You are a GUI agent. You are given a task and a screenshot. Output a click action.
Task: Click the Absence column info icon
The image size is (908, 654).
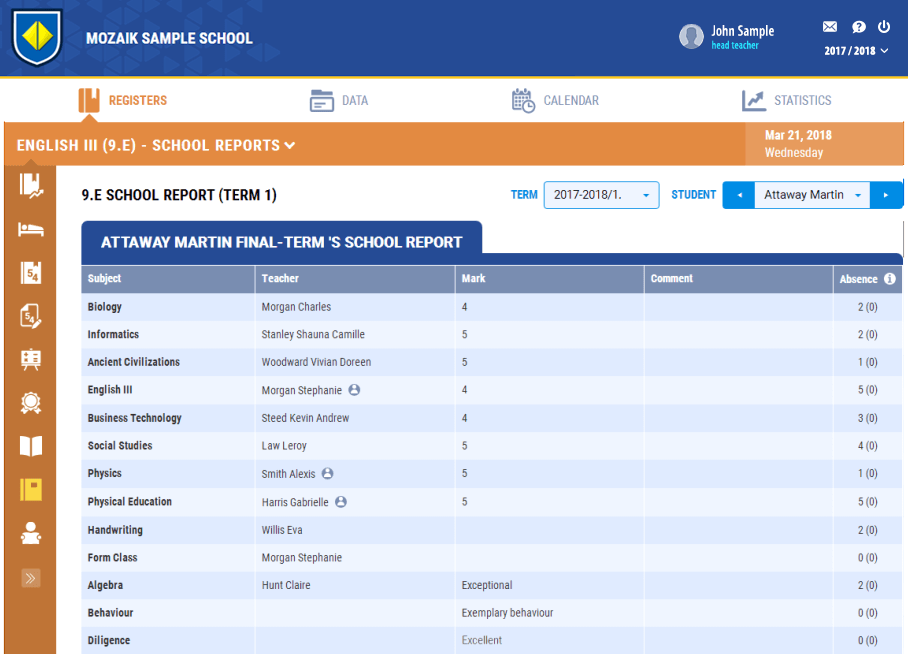(x=889, y=279)
